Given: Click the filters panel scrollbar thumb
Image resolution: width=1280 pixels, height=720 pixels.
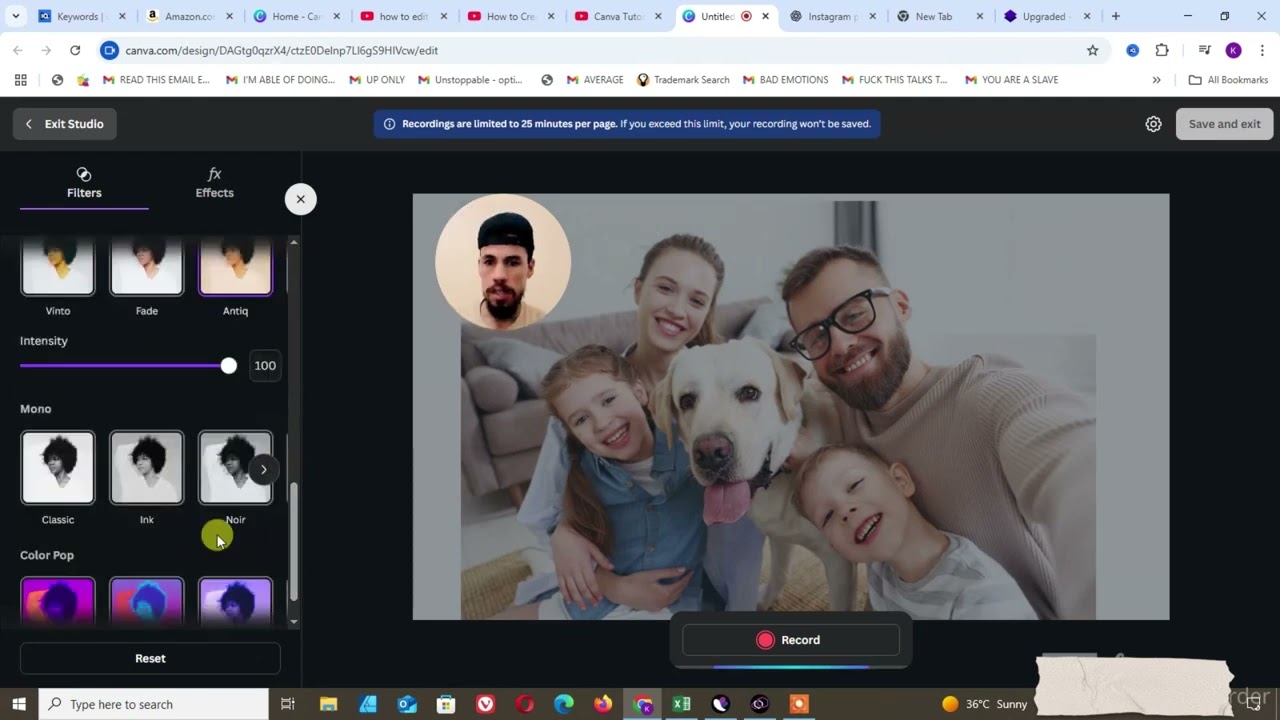Looking at the screenshot, I should (x=294, y=542).
